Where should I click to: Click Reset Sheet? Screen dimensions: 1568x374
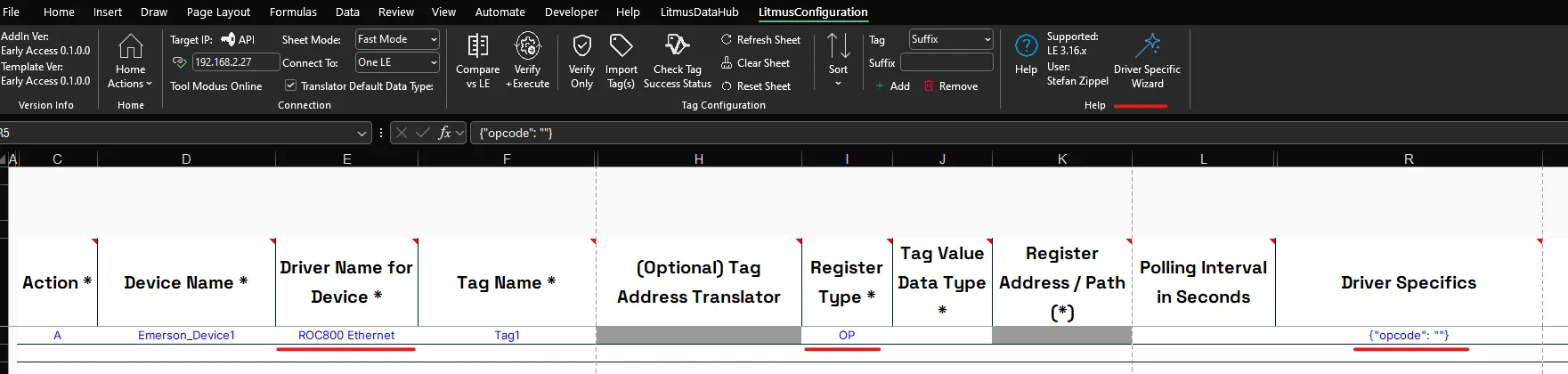[756, 86]
